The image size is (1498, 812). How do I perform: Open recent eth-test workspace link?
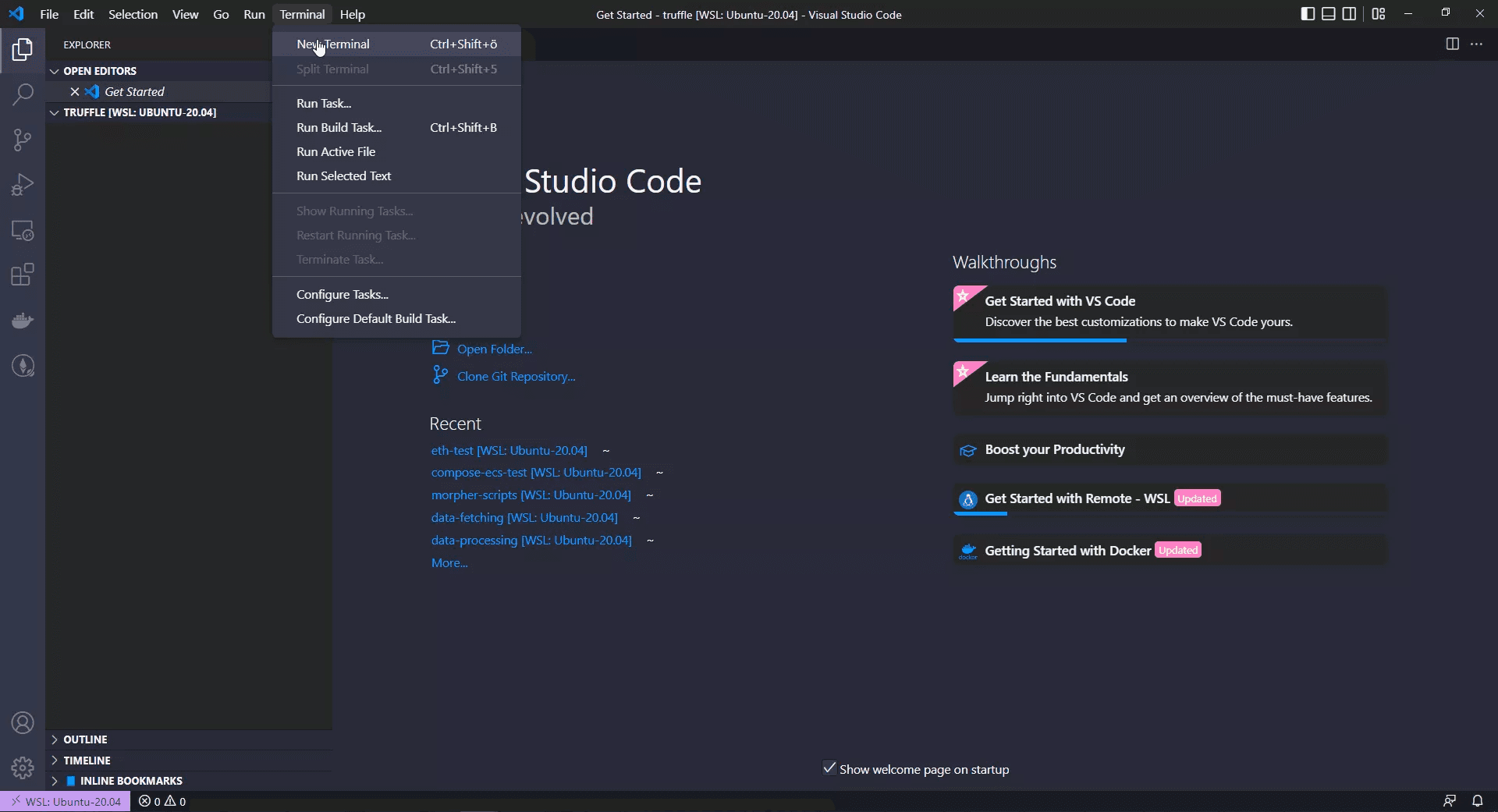tap(509, 450)
